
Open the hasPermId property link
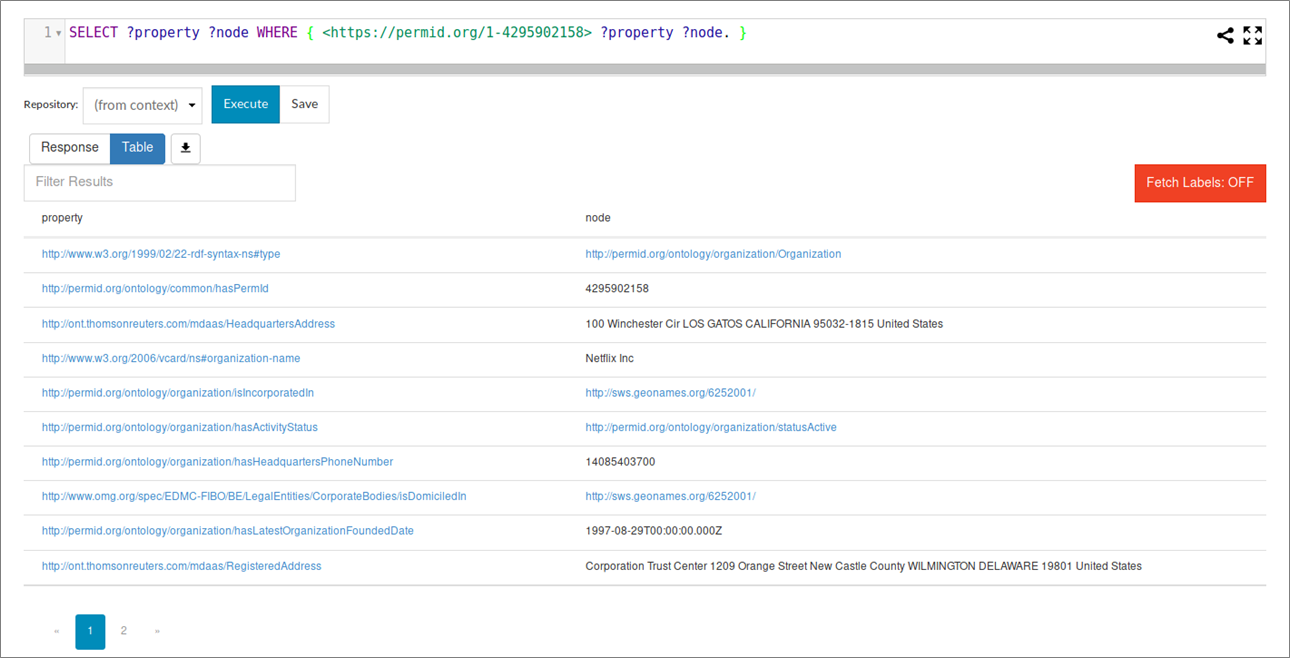tap(155, 288)
